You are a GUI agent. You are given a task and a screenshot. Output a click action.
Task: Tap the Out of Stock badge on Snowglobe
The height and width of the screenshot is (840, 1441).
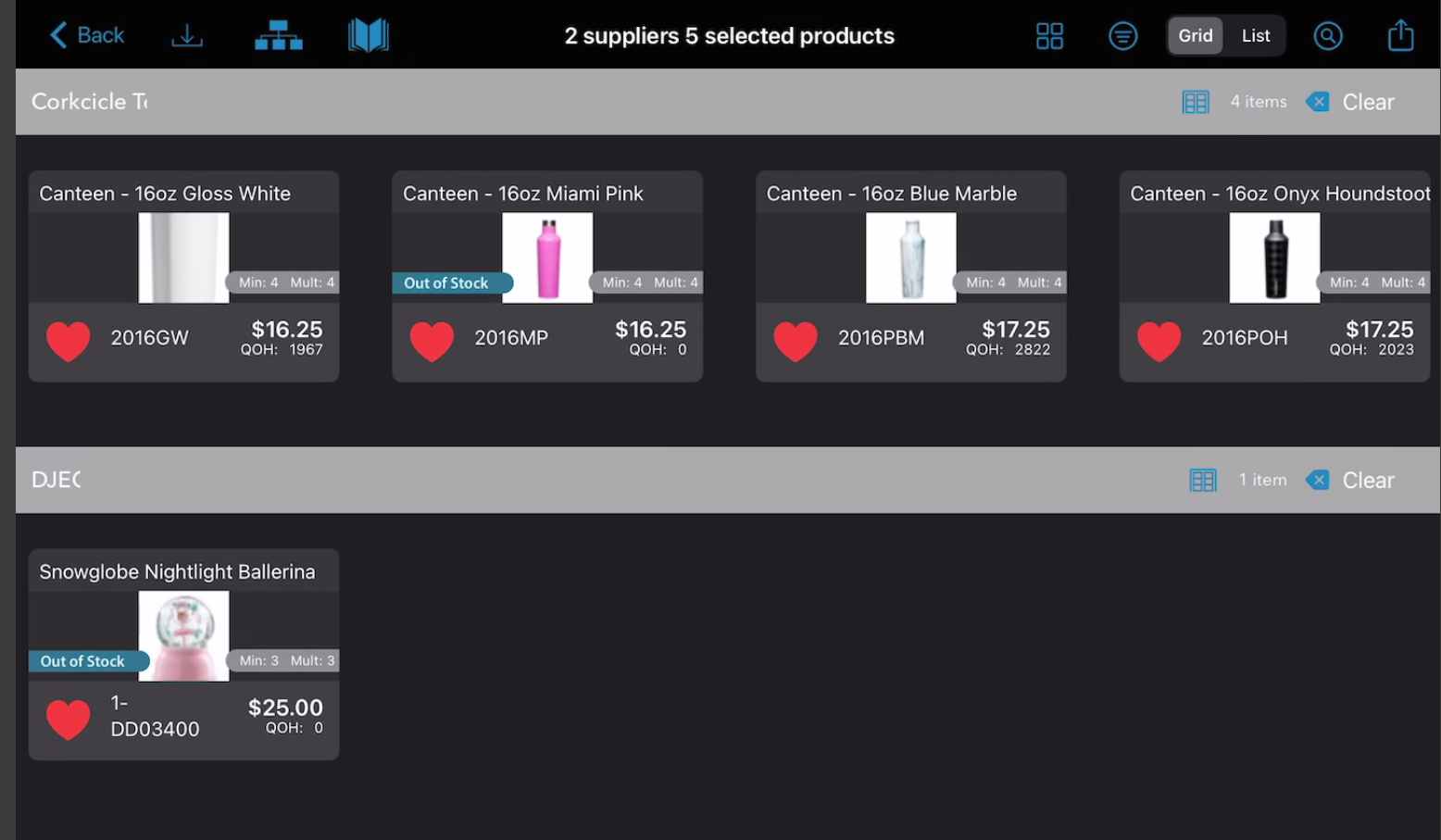[89, 660]
